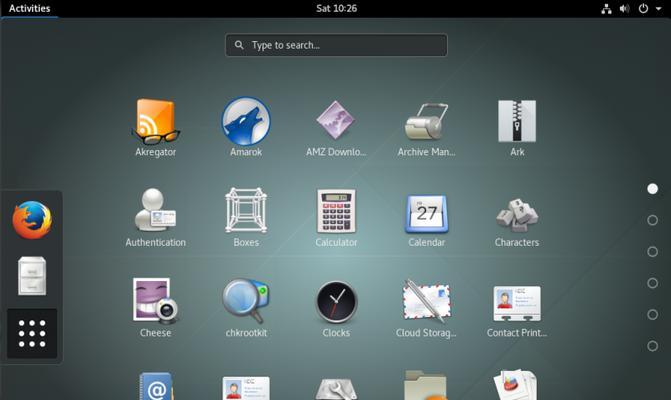The height and width of the screenshot is (400, 671).
Task: Open the Clocks app
Action: click(x=336, y=302)
